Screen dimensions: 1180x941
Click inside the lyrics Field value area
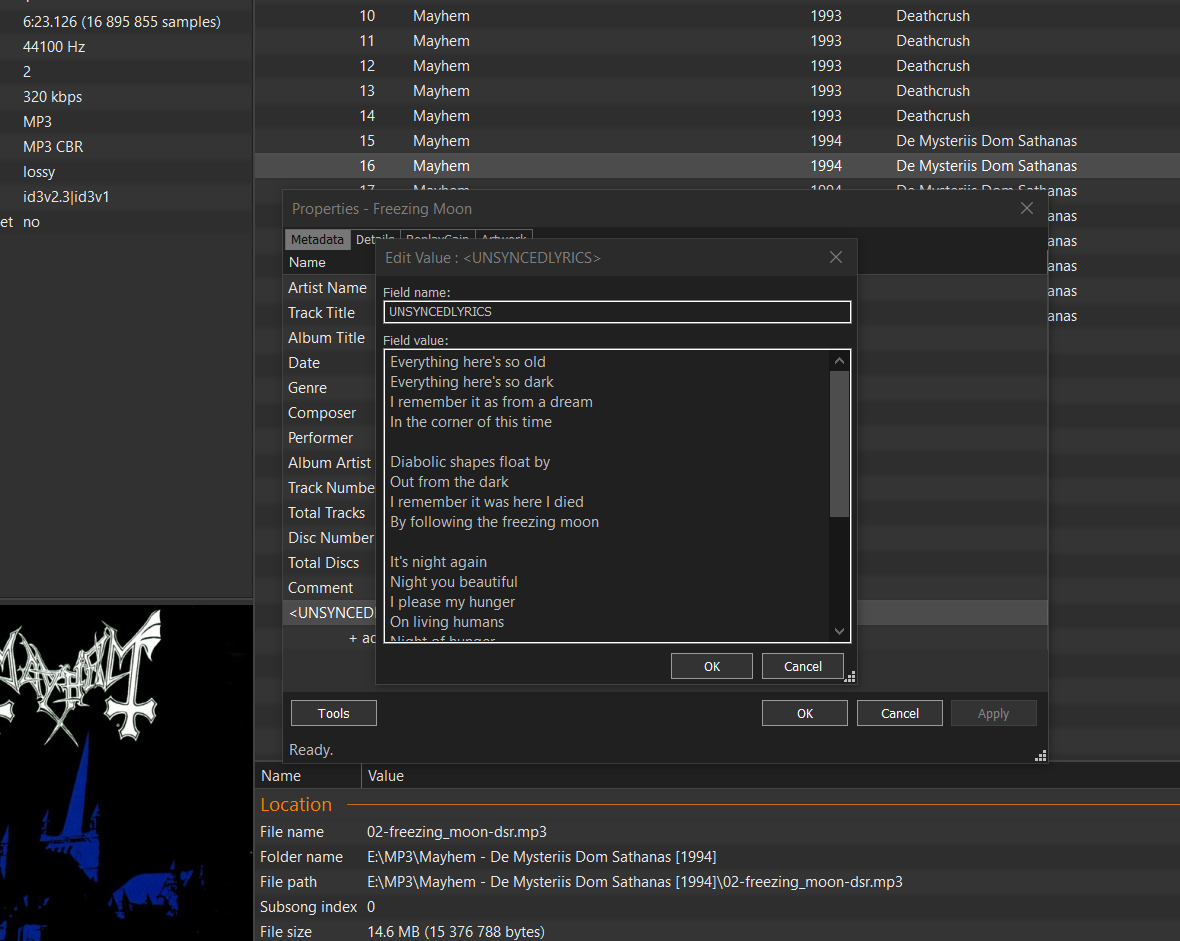click(x=607, y=495)
